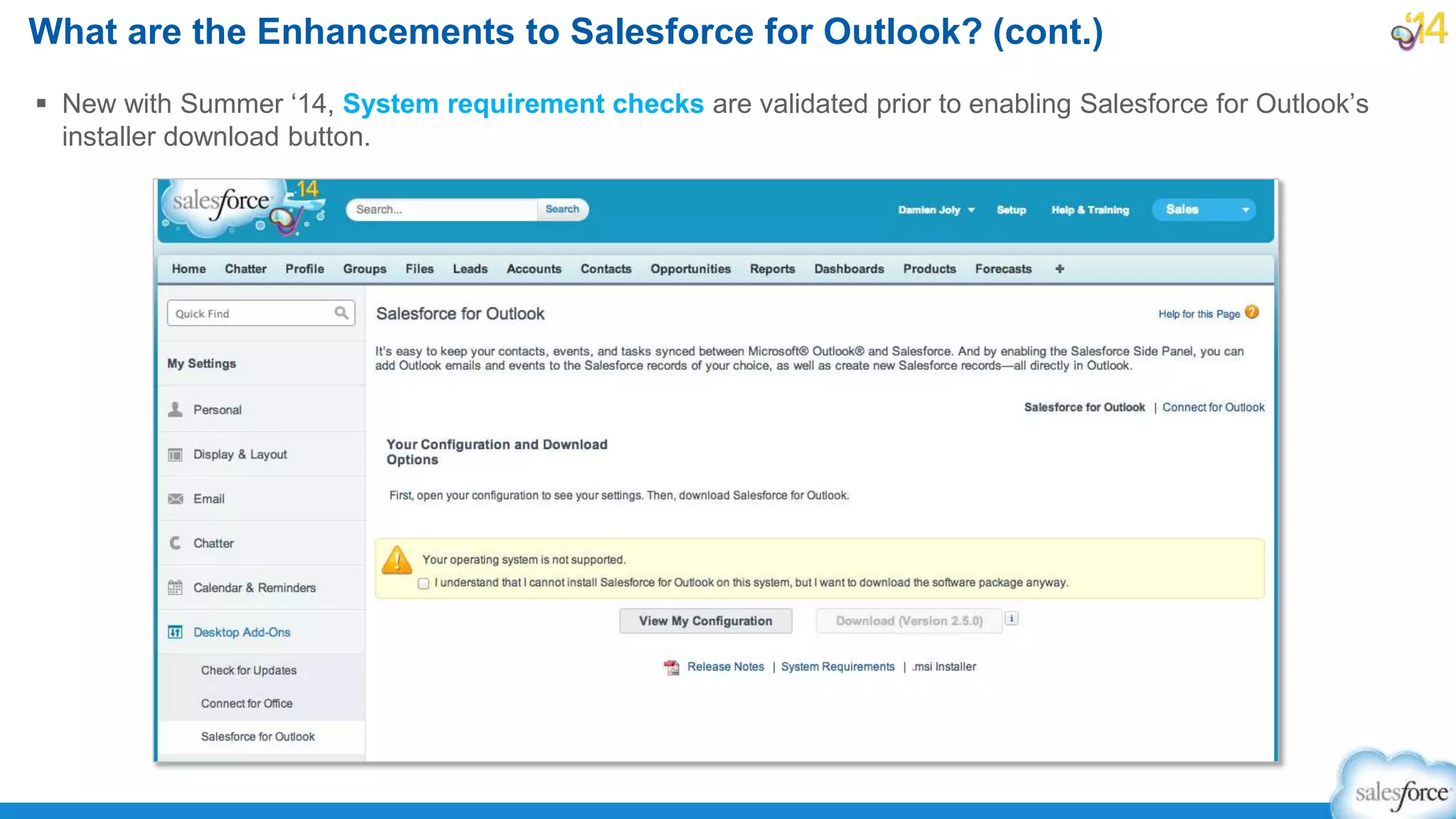This screenshot has height=819, width=1456.
Task: Click the Desktop Add-Ons icon
Action: click(x=175, y=632)
